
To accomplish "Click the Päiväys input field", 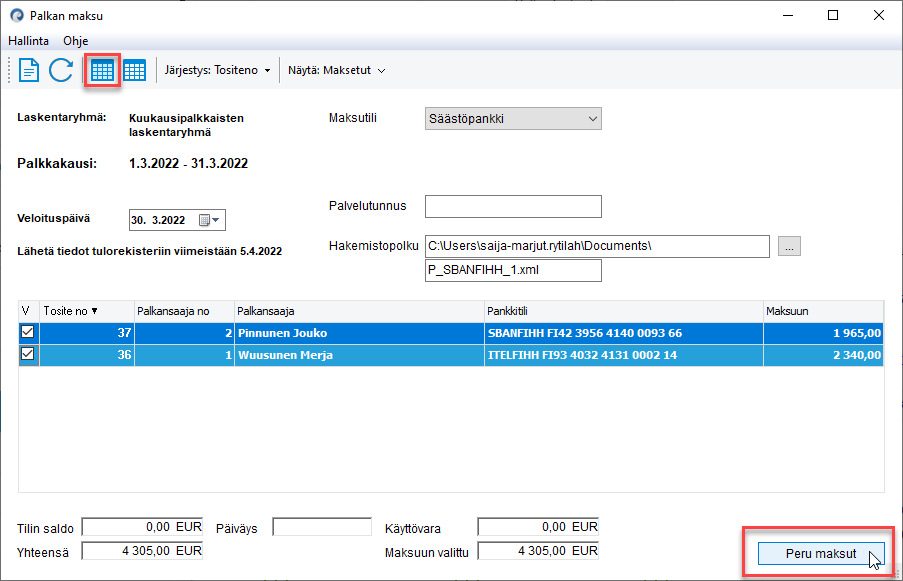I will 322,527.
